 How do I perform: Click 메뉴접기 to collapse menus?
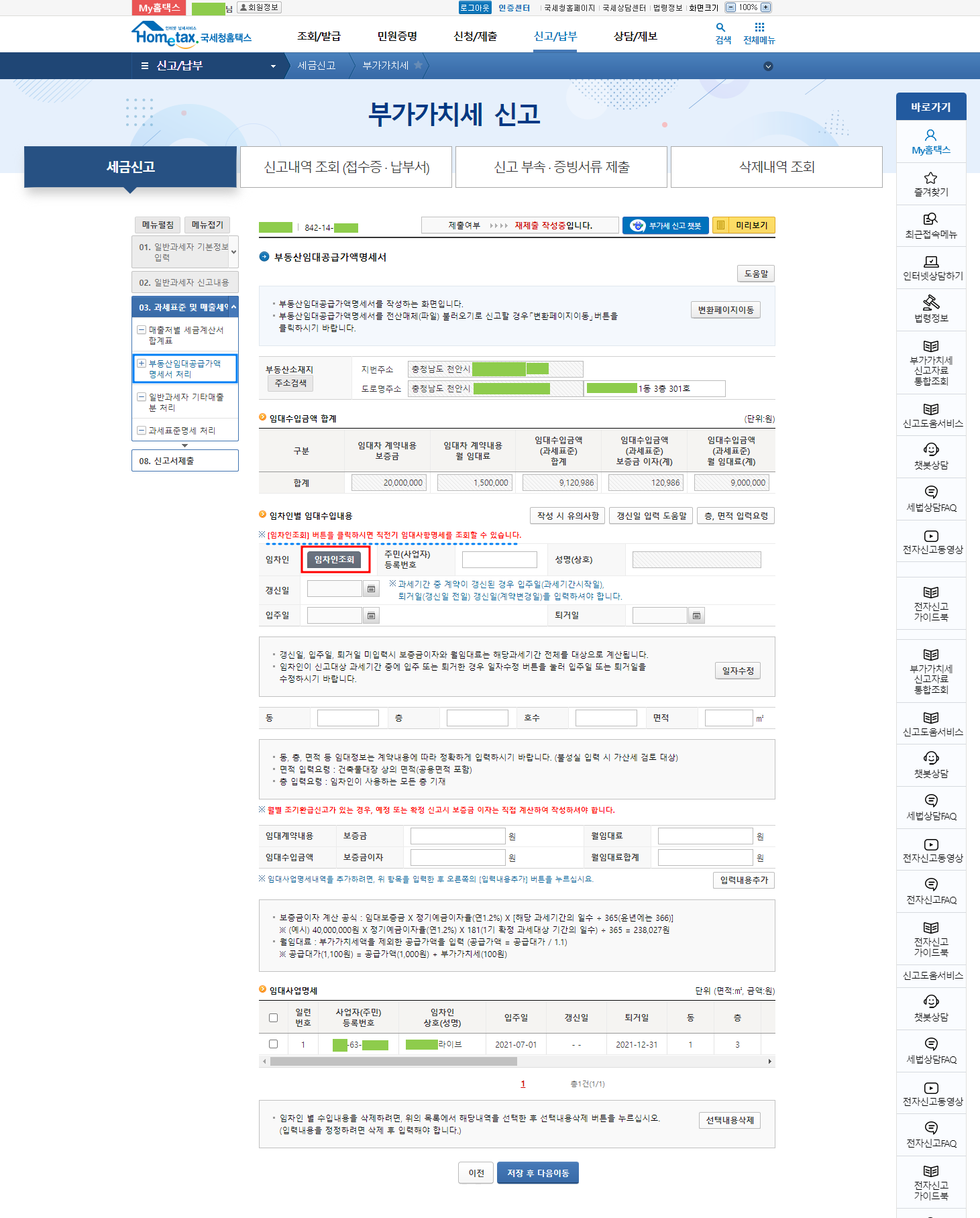(x=208, y=225)
